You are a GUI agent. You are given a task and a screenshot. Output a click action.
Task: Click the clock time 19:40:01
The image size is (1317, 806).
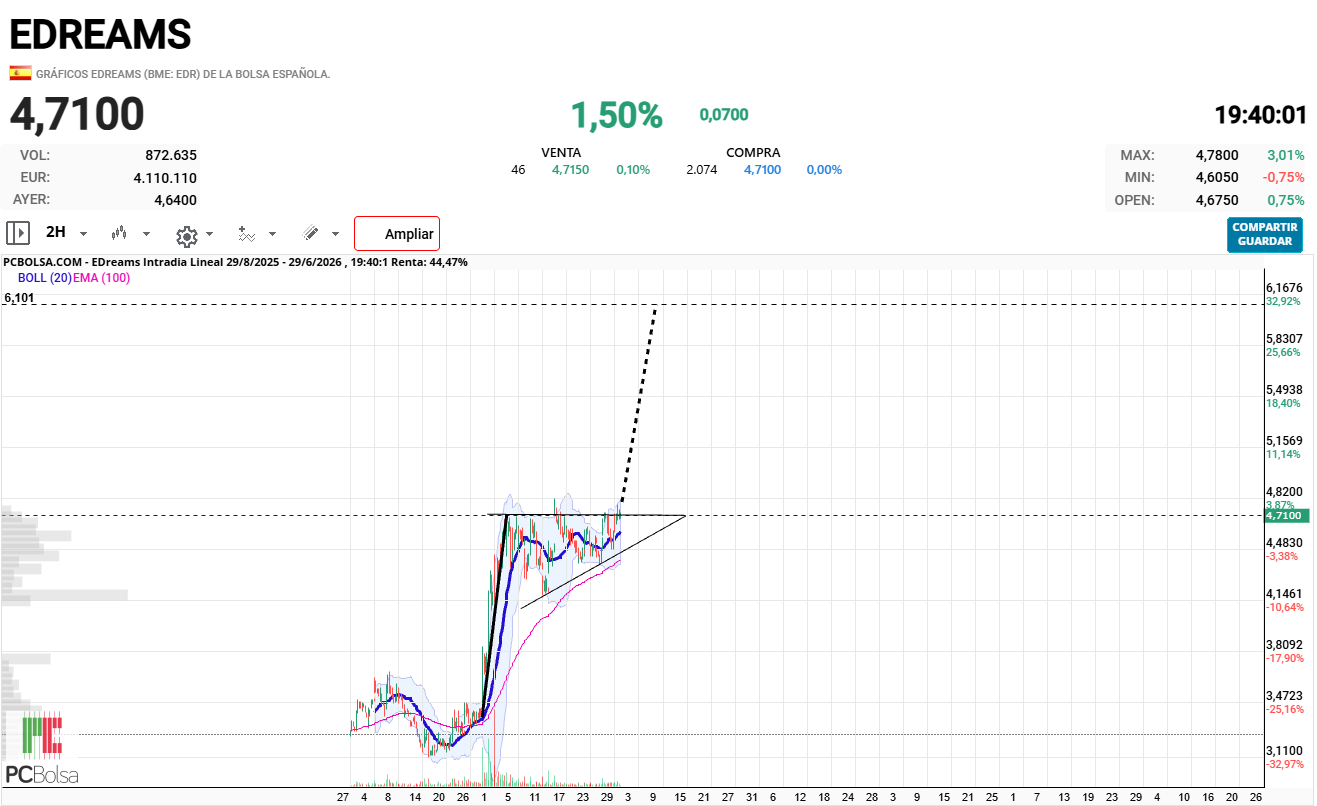(x=1260, y=114)
